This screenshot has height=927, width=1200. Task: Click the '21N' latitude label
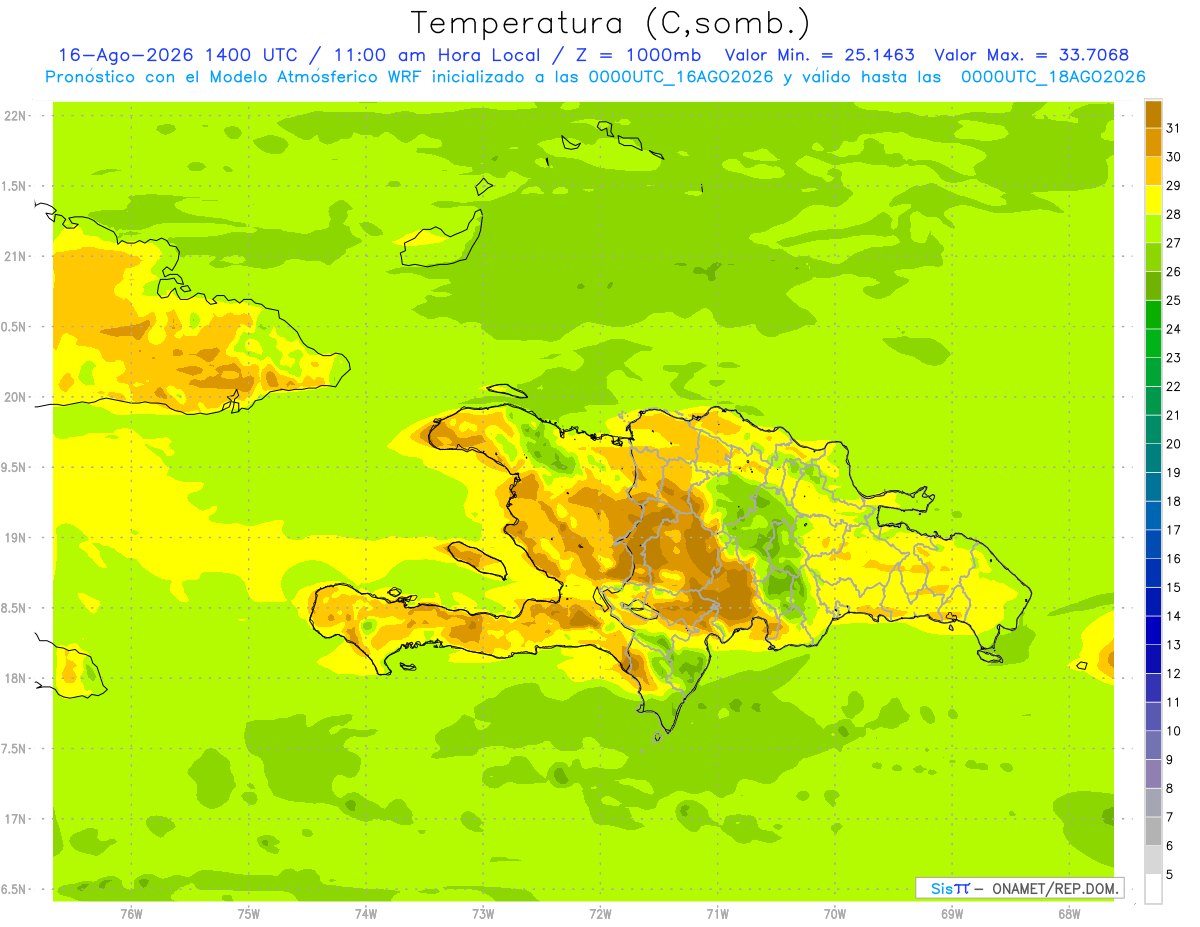point(15,256)
